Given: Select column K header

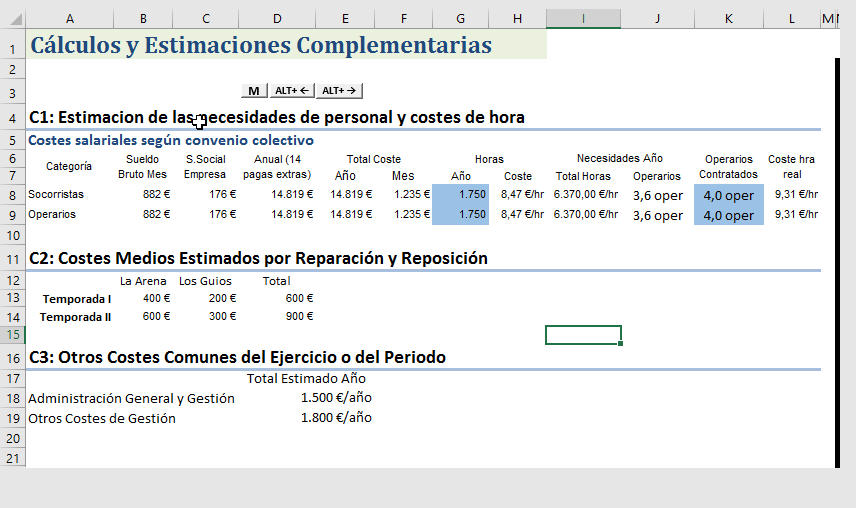Looking at the screenshot, I should pyautogui.click(x=728, y=19).
